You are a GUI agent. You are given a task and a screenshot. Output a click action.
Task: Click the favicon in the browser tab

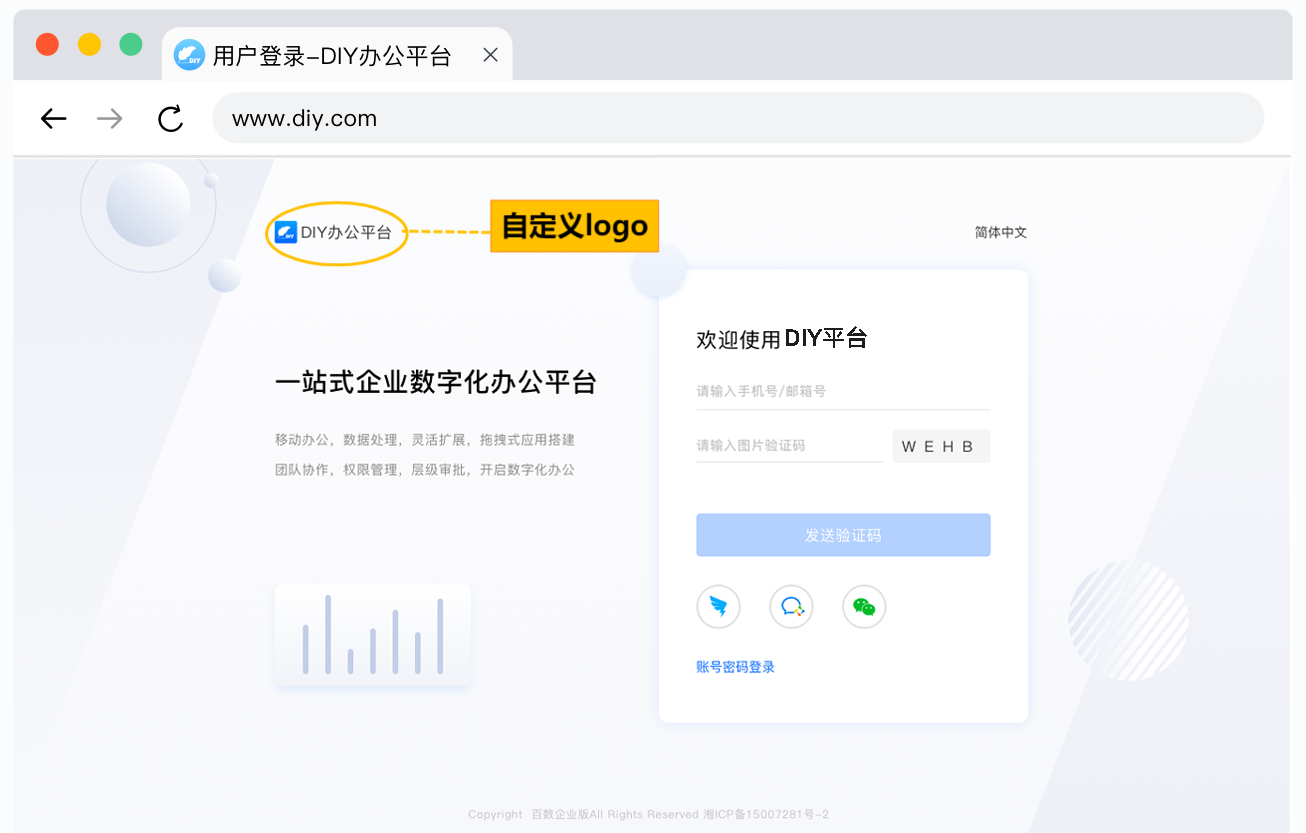189,55
